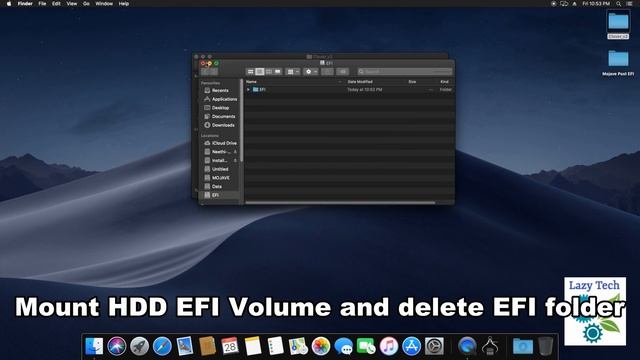This screenshot has width=640, height=360.
Task: Click the Finder search field
Action: (405, 72)
